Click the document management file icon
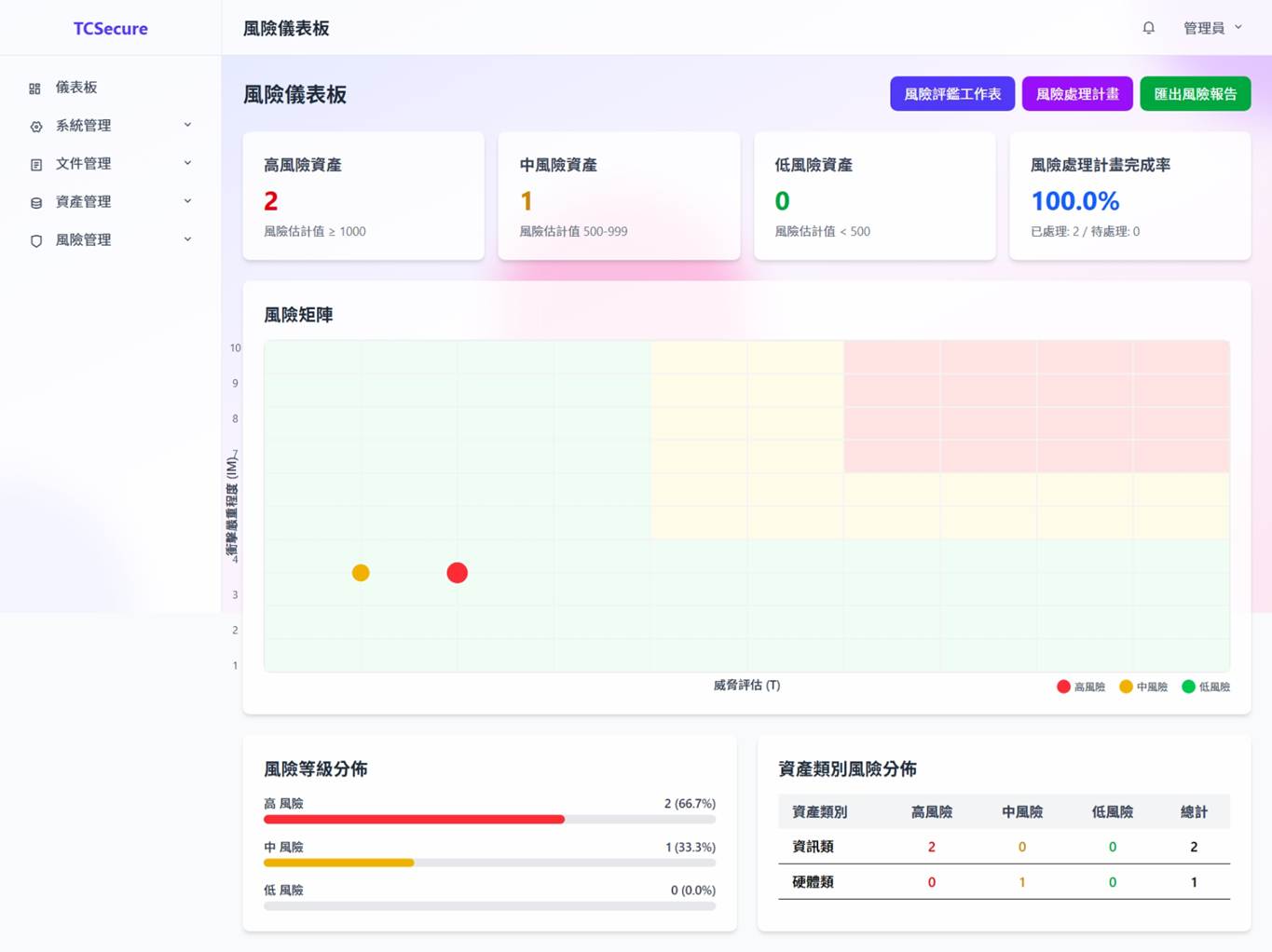 (x=35, y=165)
